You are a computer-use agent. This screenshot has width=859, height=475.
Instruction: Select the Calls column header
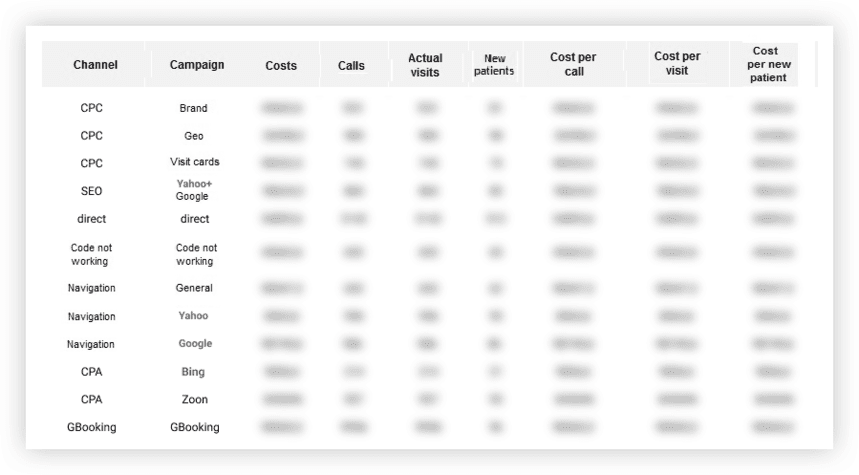(351, 66)
